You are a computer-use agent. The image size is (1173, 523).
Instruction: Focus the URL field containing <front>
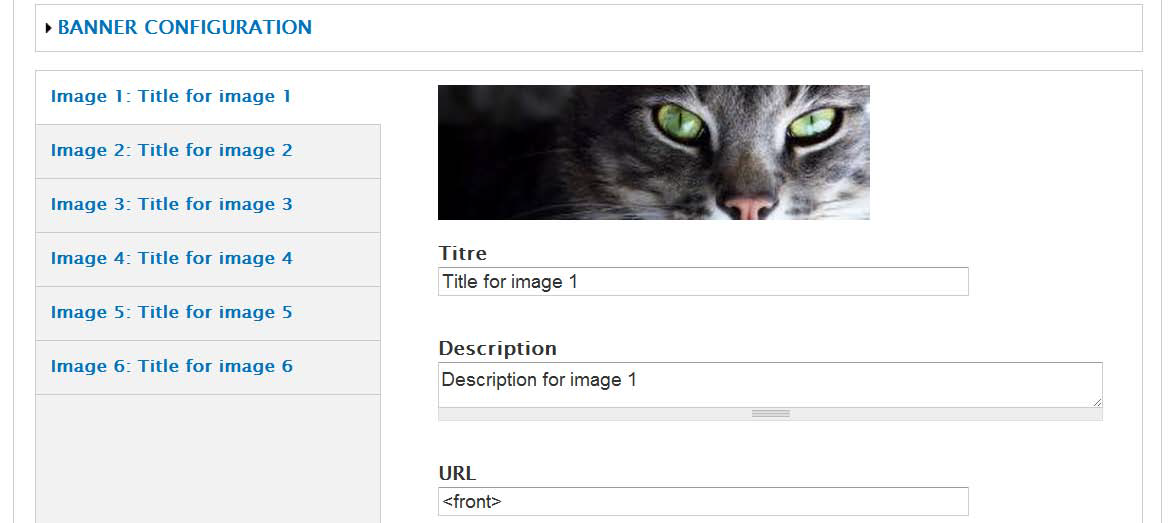tap(703, 502)
